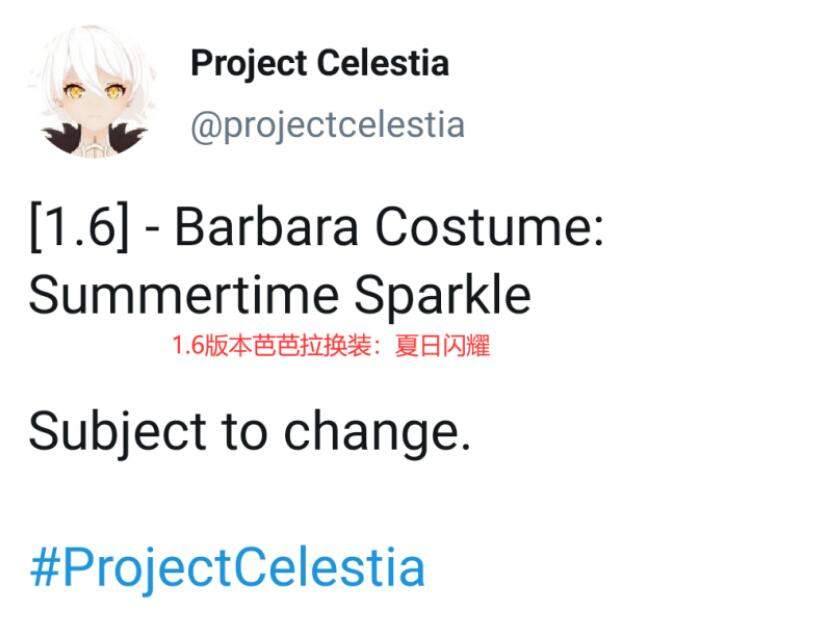Viewport: 818px width, 628px height.
Task: Click the word Sparkle
Action: point(442,296)
